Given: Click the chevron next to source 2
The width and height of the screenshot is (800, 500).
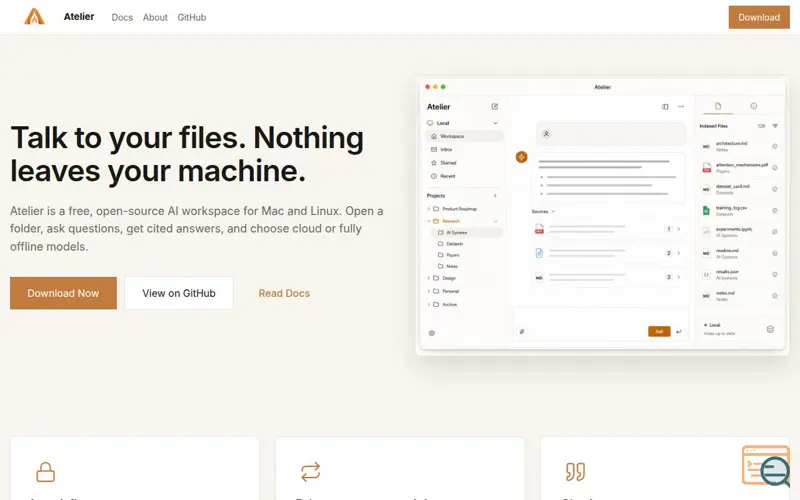Looking at the screenshot, I should pos(679,253).
